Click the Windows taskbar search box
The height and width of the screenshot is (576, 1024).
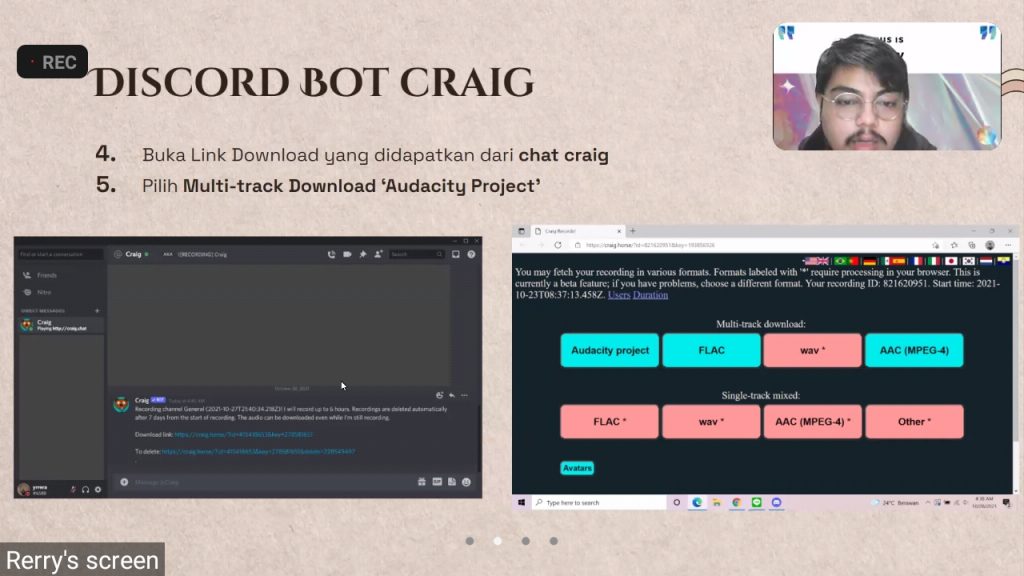pyautogui.click(x=598, y=502)
